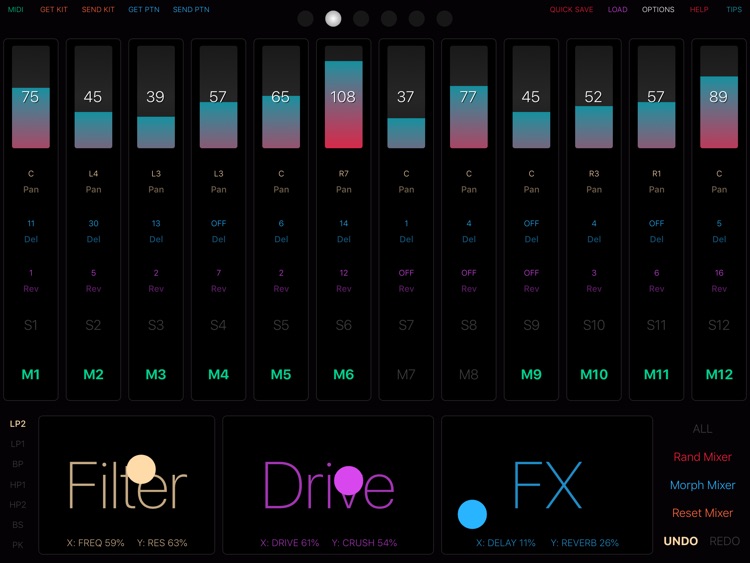Unmute track M7
The image size is (750, 563).
(406, 374)
